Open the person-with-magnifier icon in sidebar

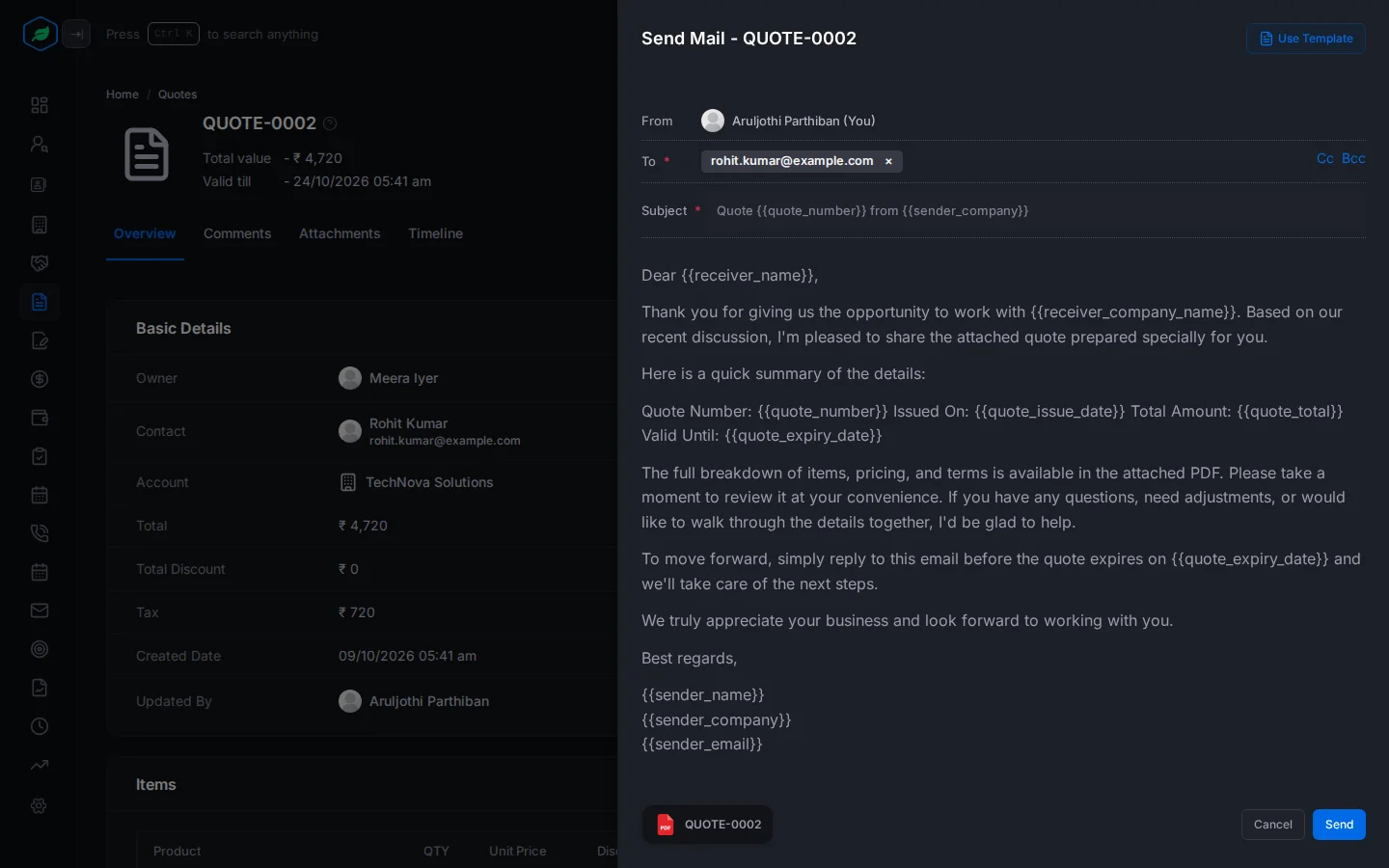tap(40, 144)
